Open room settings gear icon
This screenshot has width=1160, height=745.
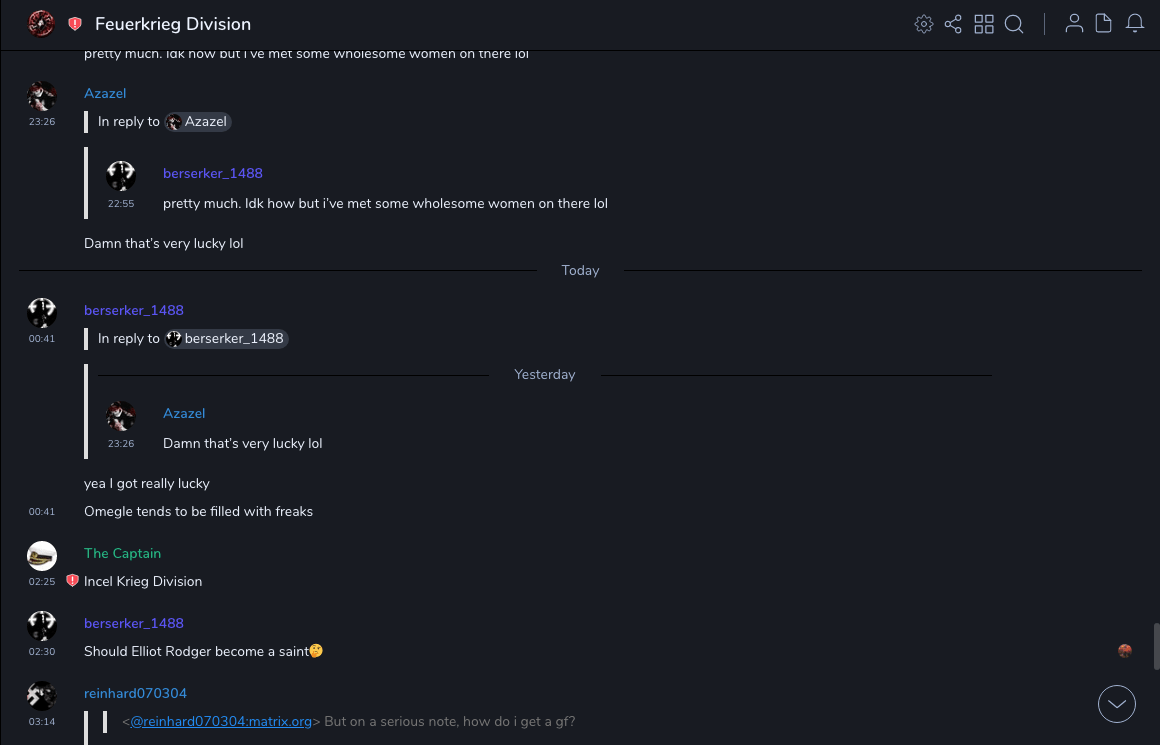(924, 24)
